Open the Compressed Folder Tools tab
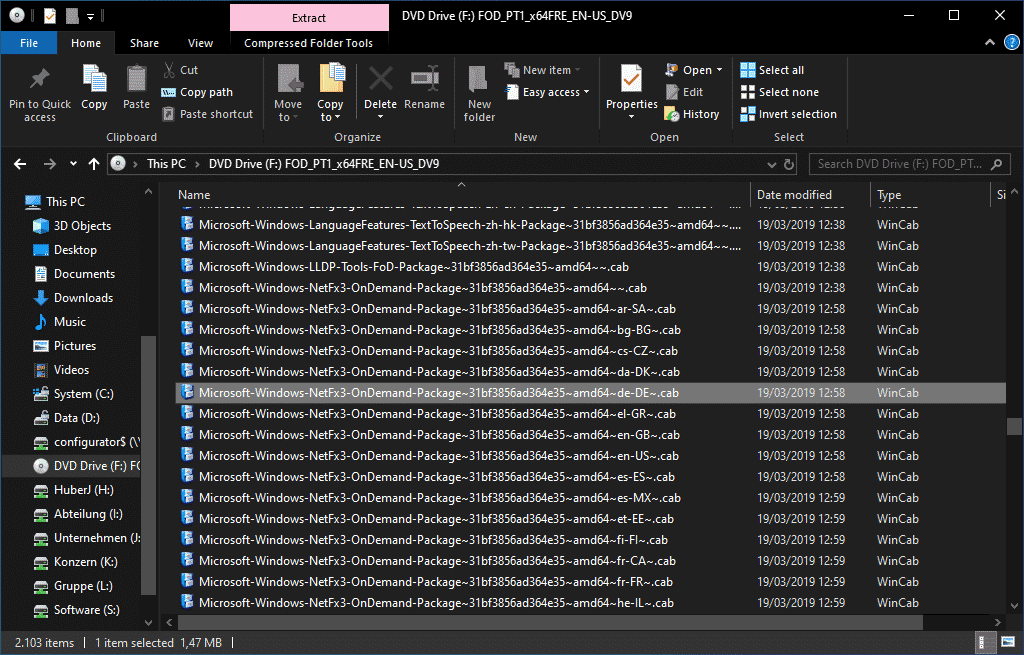This screenshot has height=655, width=1024. (x=308, y=43)
